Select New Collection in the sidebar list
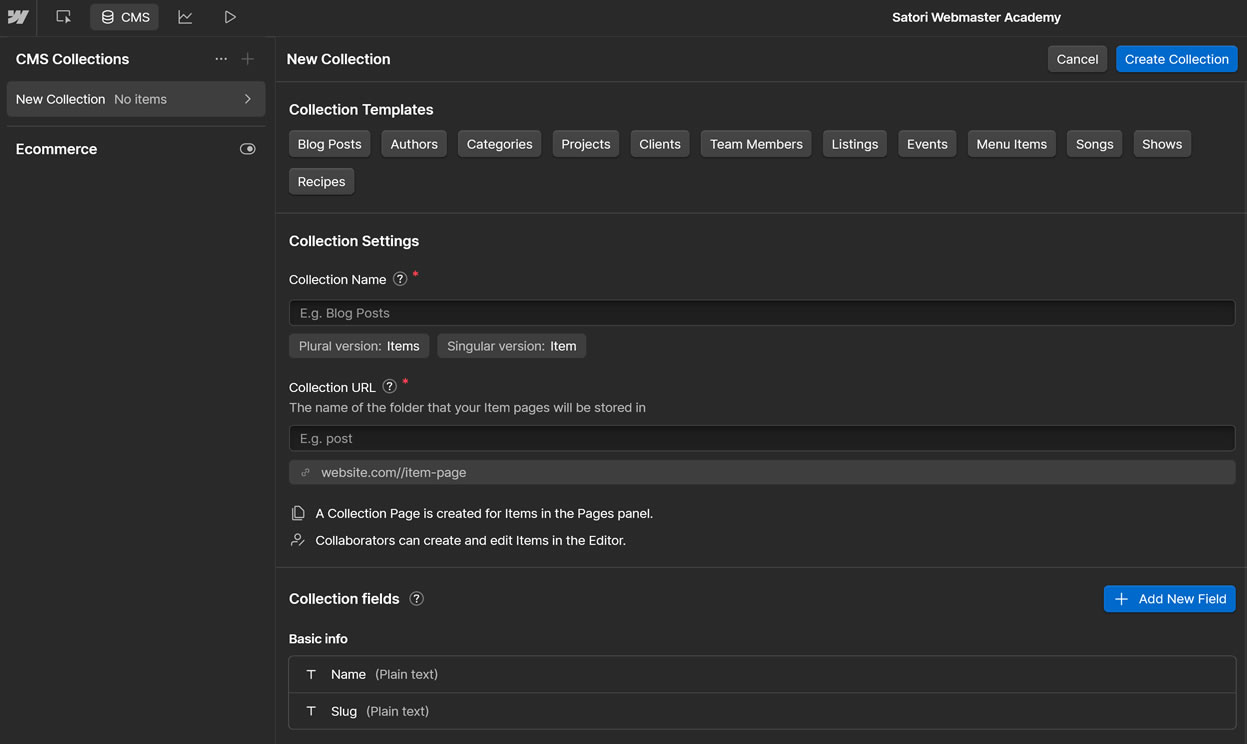The image size is (1247, 744). point(136,99)
